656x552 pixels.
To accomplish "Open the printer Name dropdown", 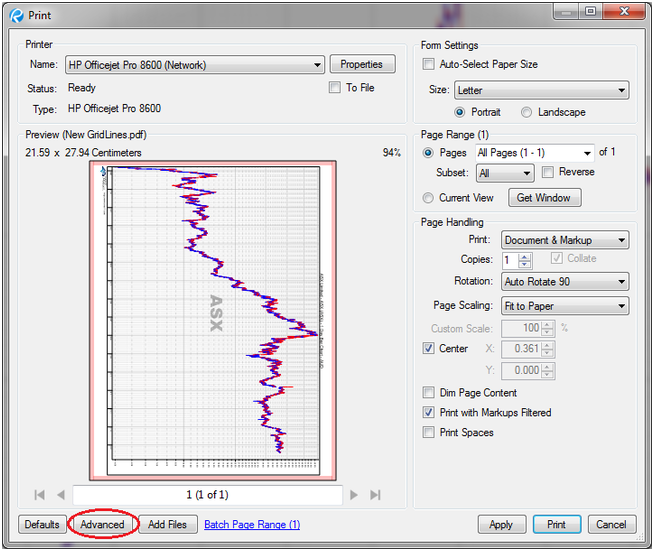I will pyautogui.click(x=318, y=65).
